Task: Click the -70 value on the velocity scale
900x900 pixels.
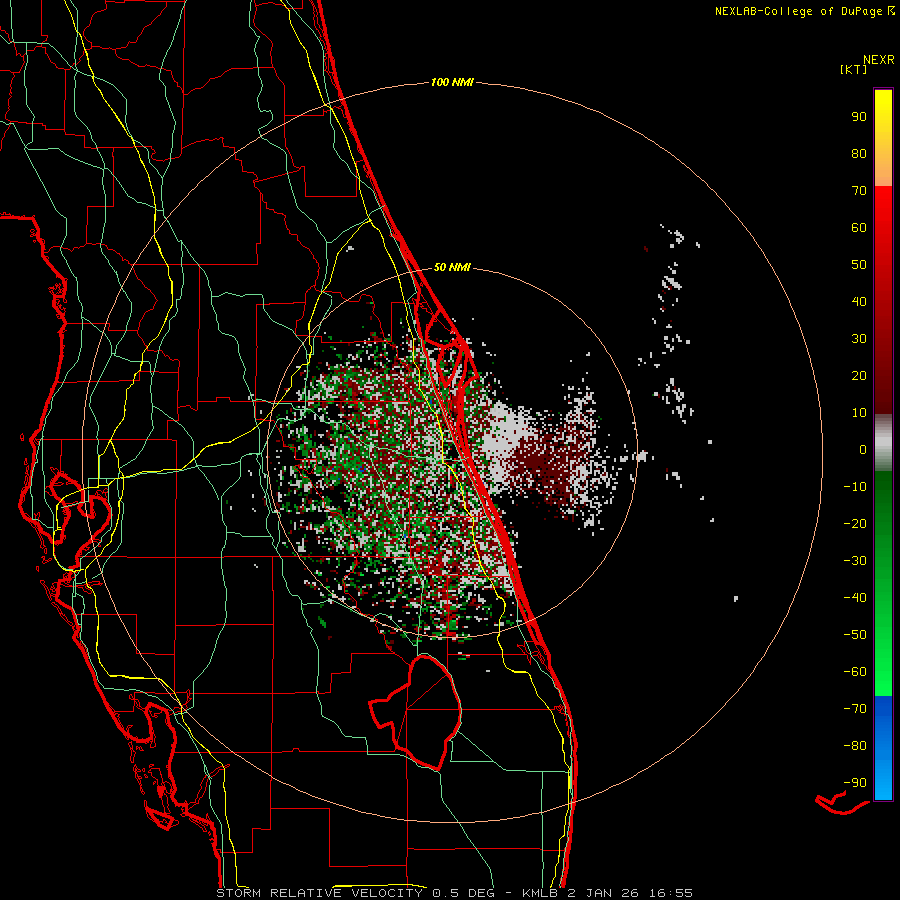Action: (855, 709)
